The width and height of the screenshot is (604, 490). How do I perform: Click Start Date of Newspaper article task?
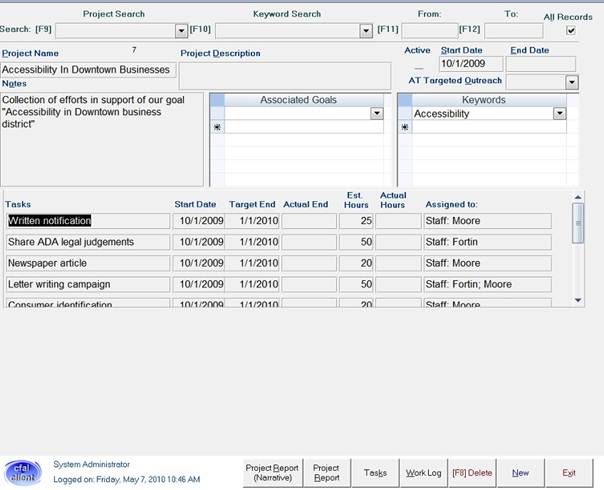point(199,263)
